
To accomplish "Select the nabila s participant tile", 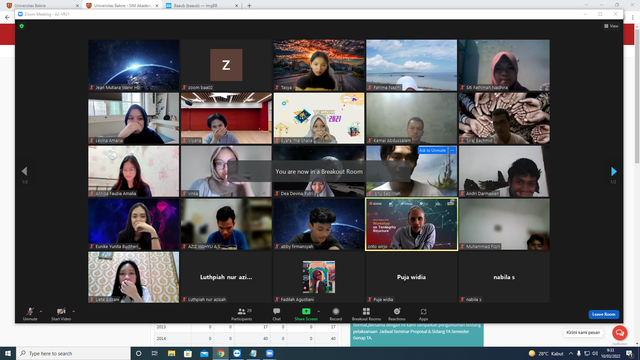I will tap(504, 277).
